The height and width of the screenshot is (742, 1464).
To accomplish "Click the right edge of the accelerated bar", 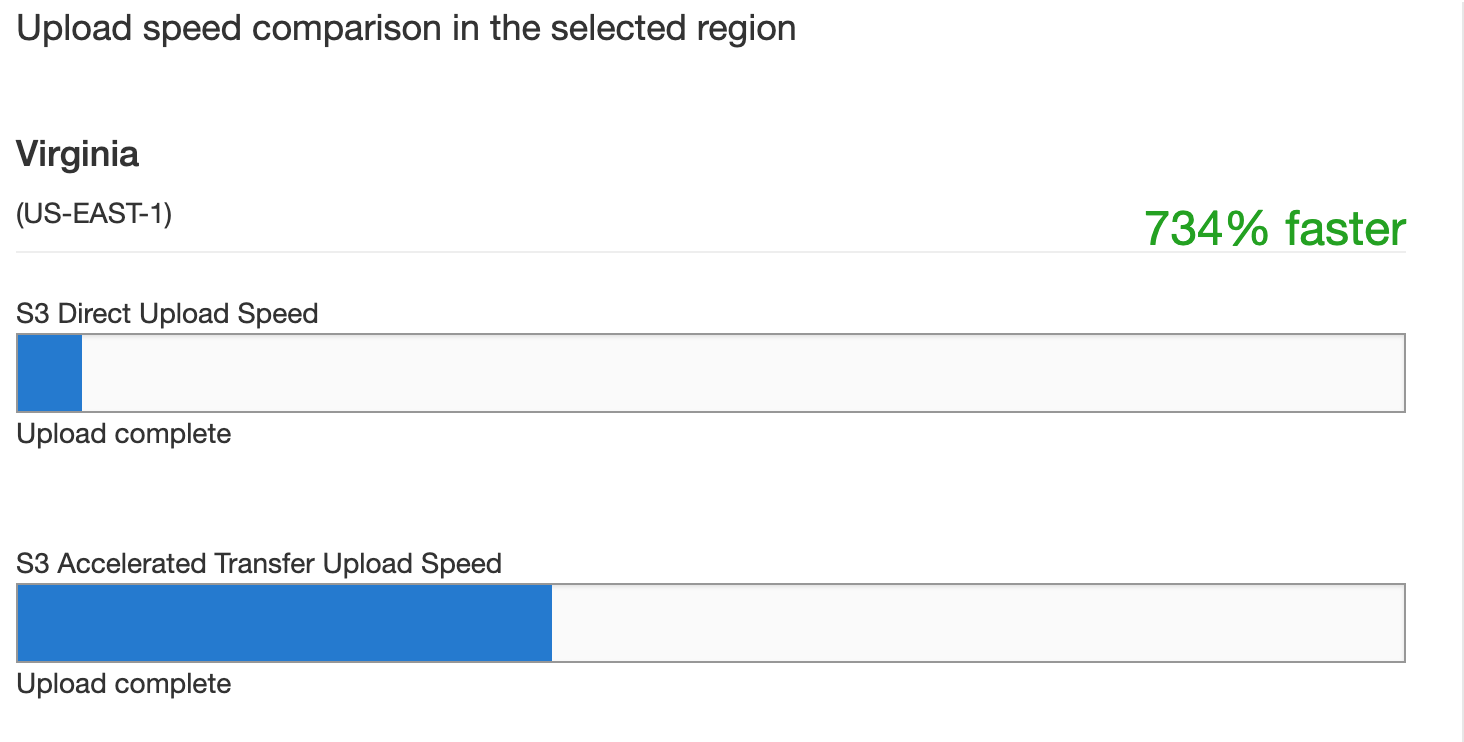I will point(1403,622).
